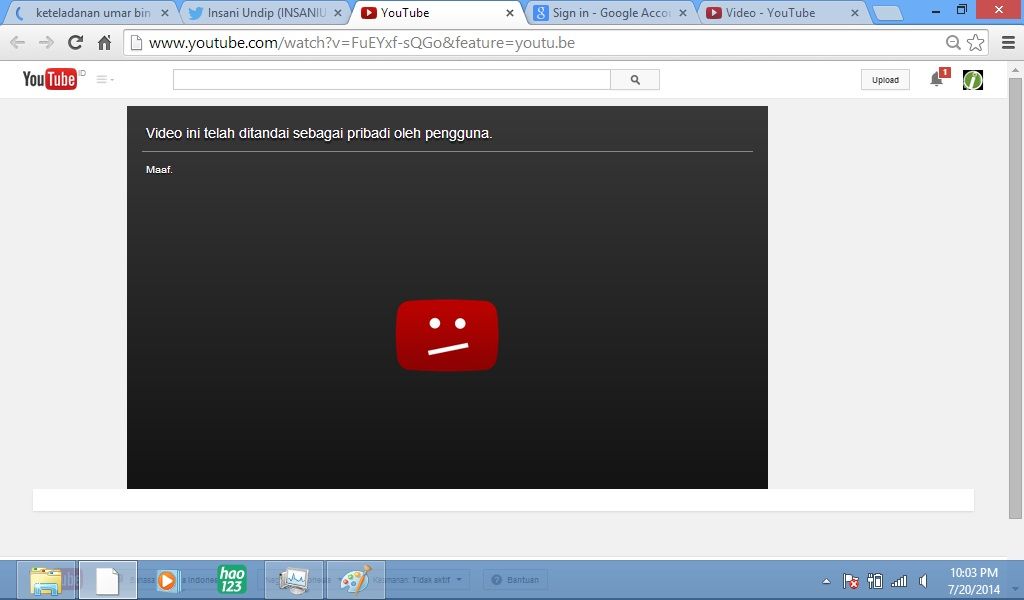Click the Upload button
This screenshot has height=600, width=1024.
pyautogui.click(x=885, y=80)
